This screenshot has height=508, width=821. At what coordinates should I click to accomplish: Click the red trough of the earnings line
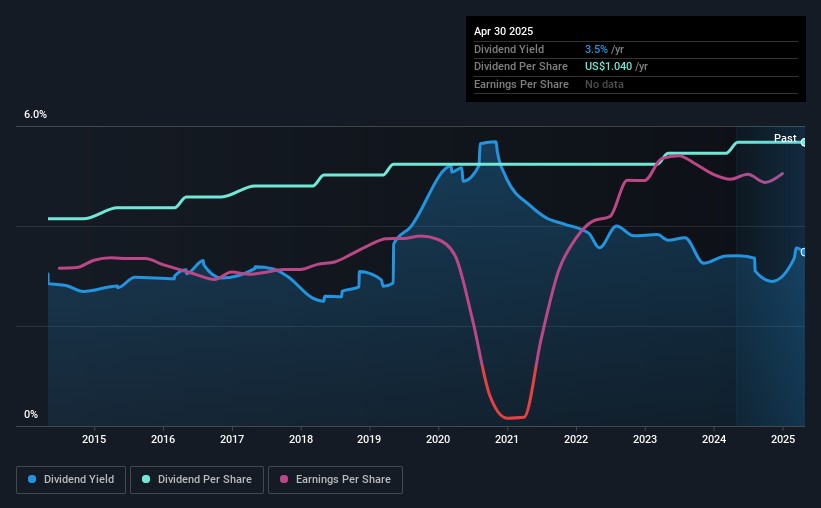click(510, 417)
